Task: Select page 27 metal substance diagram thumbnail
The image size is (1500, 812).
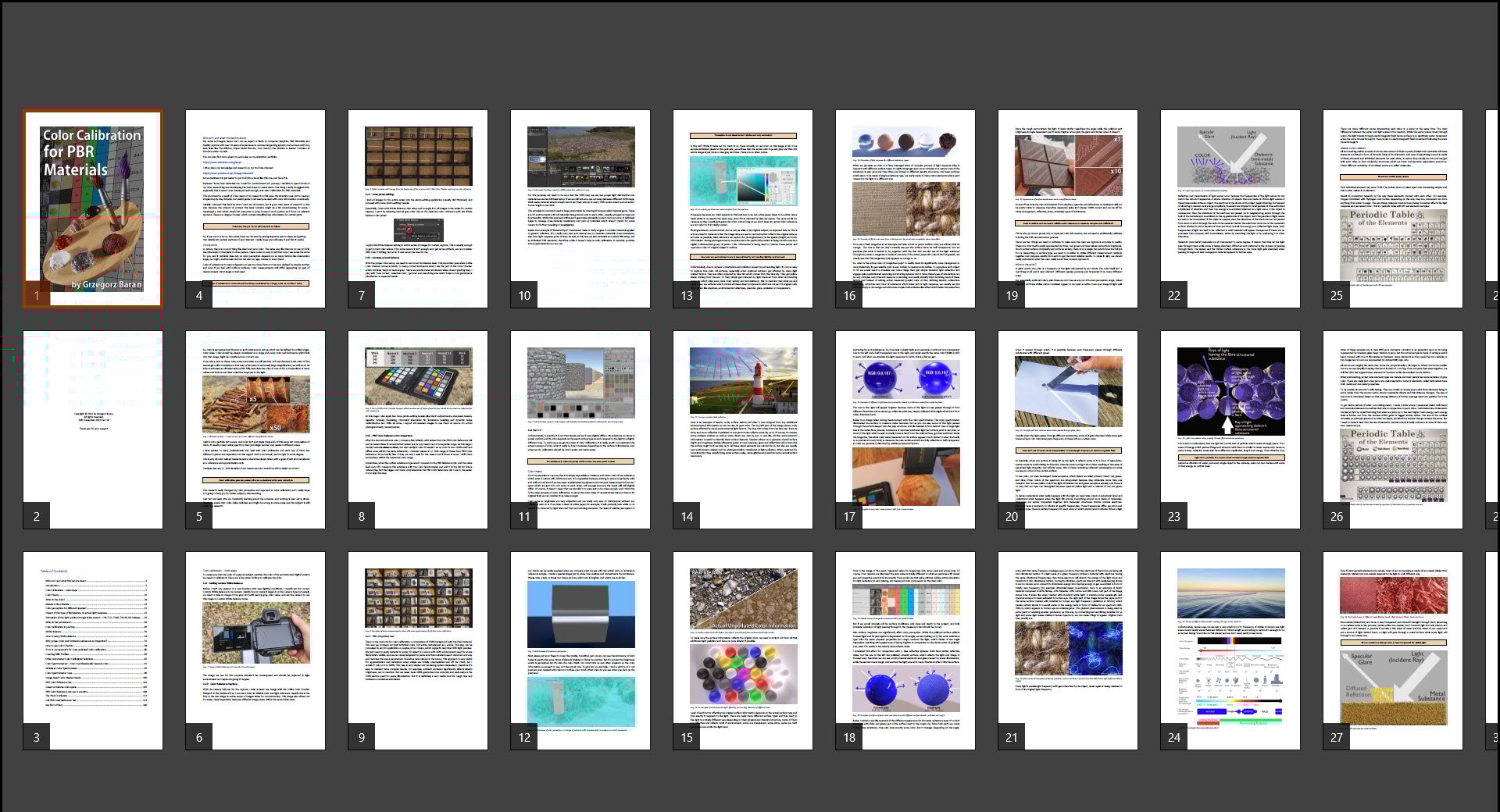Action: [1393, 650]
